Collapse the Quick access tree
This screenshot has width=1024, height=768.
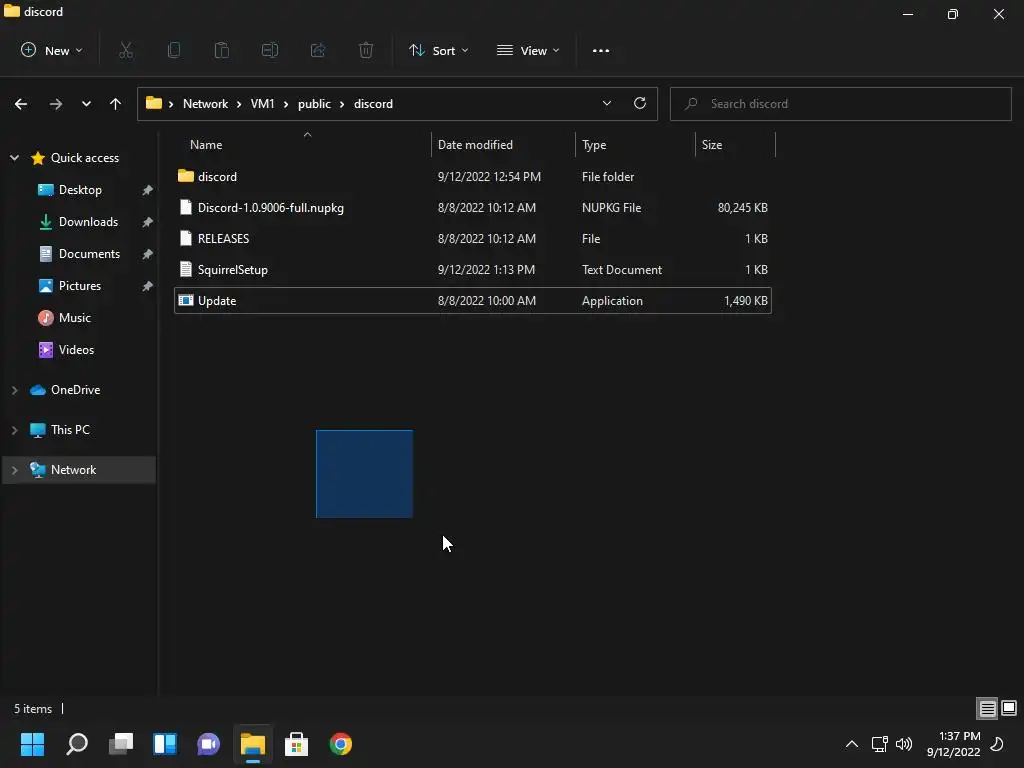coord(14,157)
